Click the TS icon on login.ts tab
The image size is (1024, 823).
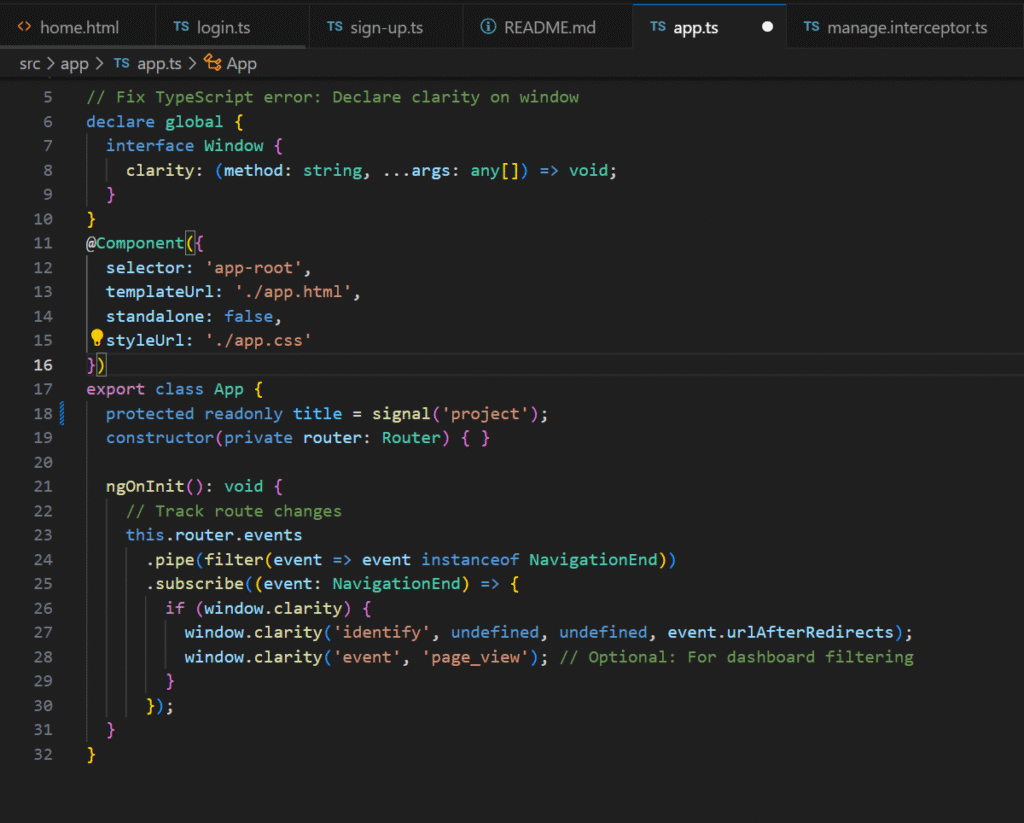coord(181,27)
